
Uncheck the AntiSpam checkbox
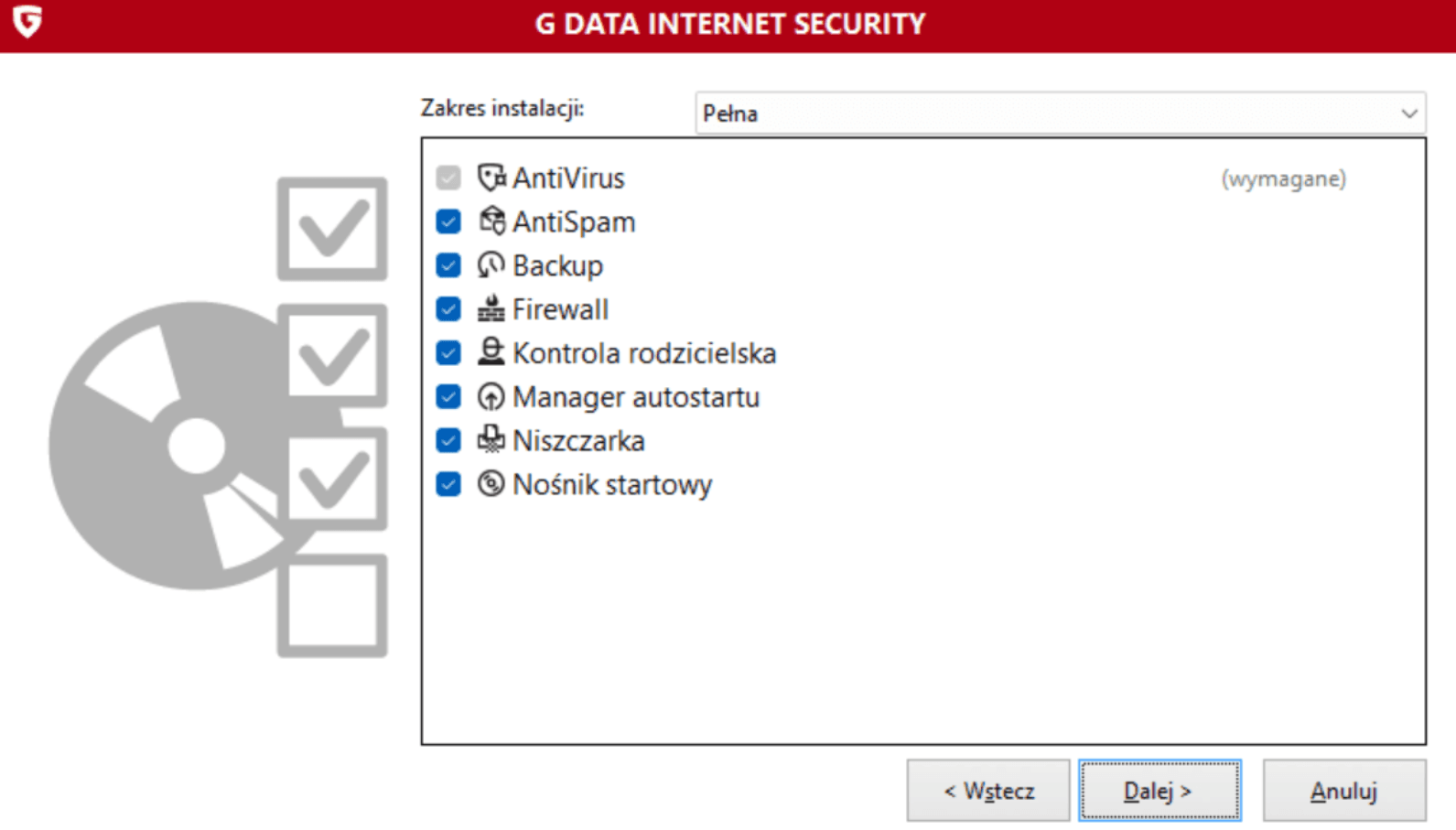pyautogui.click(x=448, y=221)
